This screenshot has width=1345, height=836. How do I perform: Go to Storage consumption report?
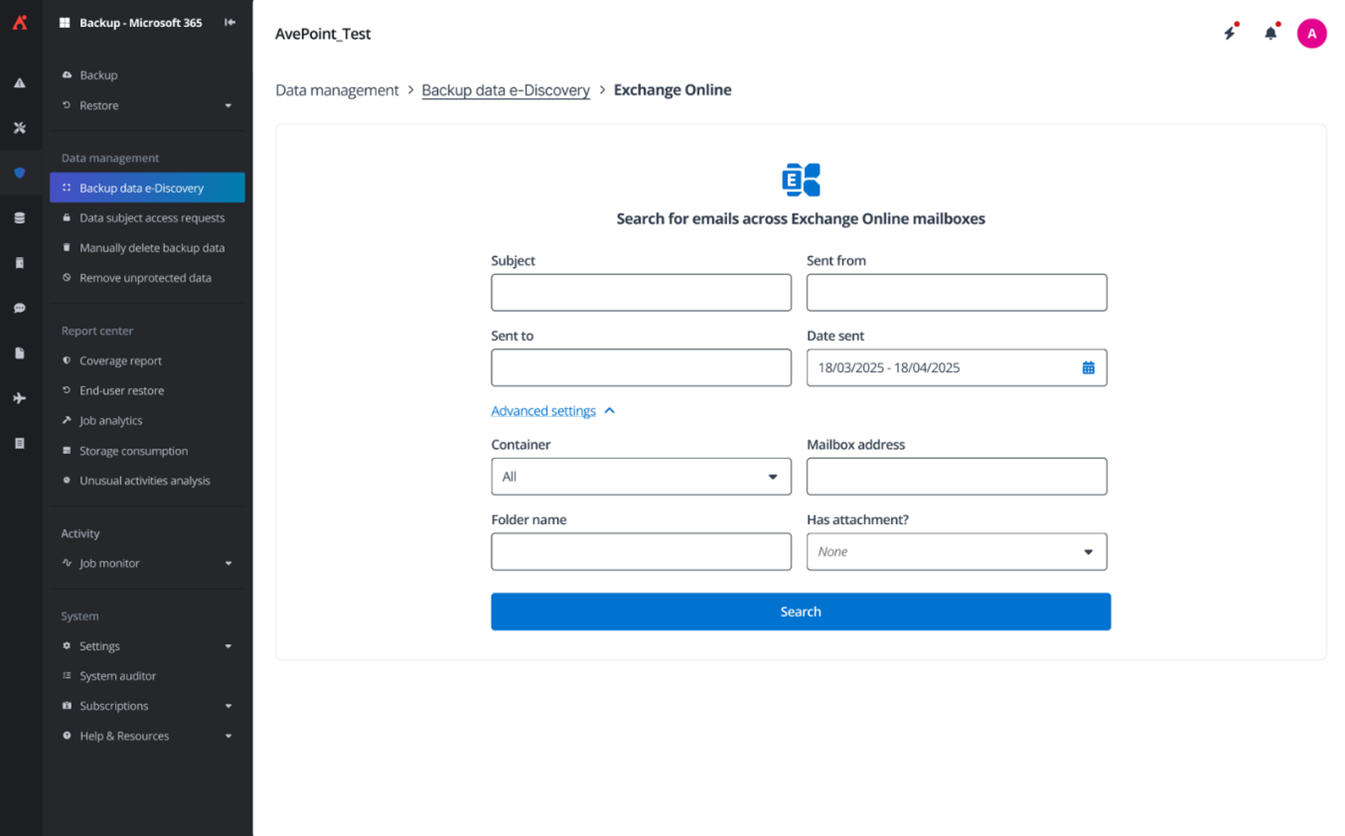click(x=133, y=451)
